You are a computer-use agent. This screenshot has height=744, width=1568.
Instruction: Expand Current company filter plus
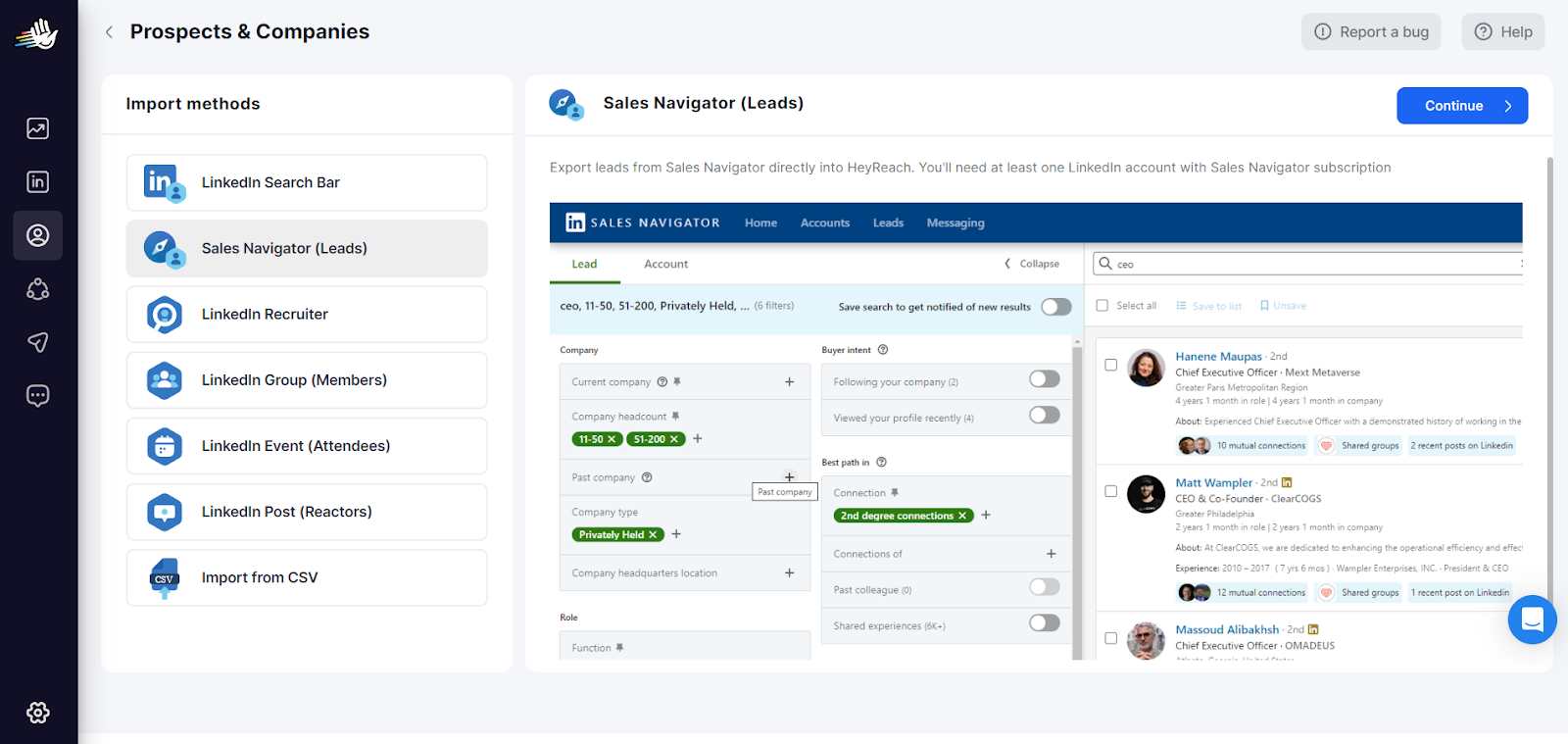pyautogui.click(x=789, y=382)
